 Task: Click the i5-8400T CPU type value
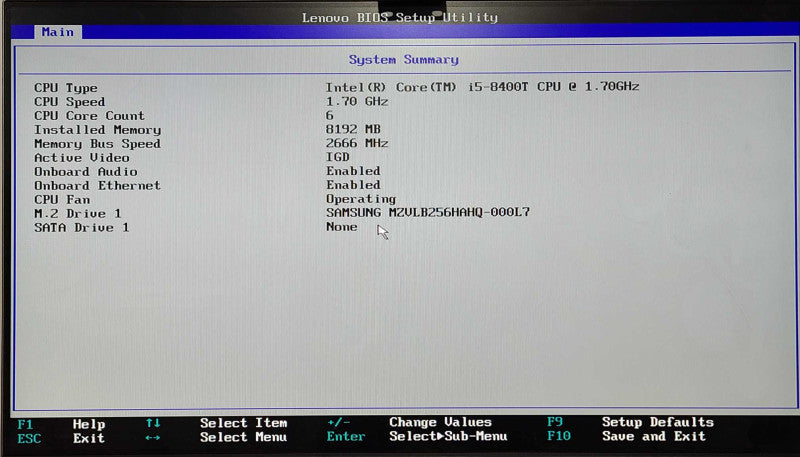point(482,87)
